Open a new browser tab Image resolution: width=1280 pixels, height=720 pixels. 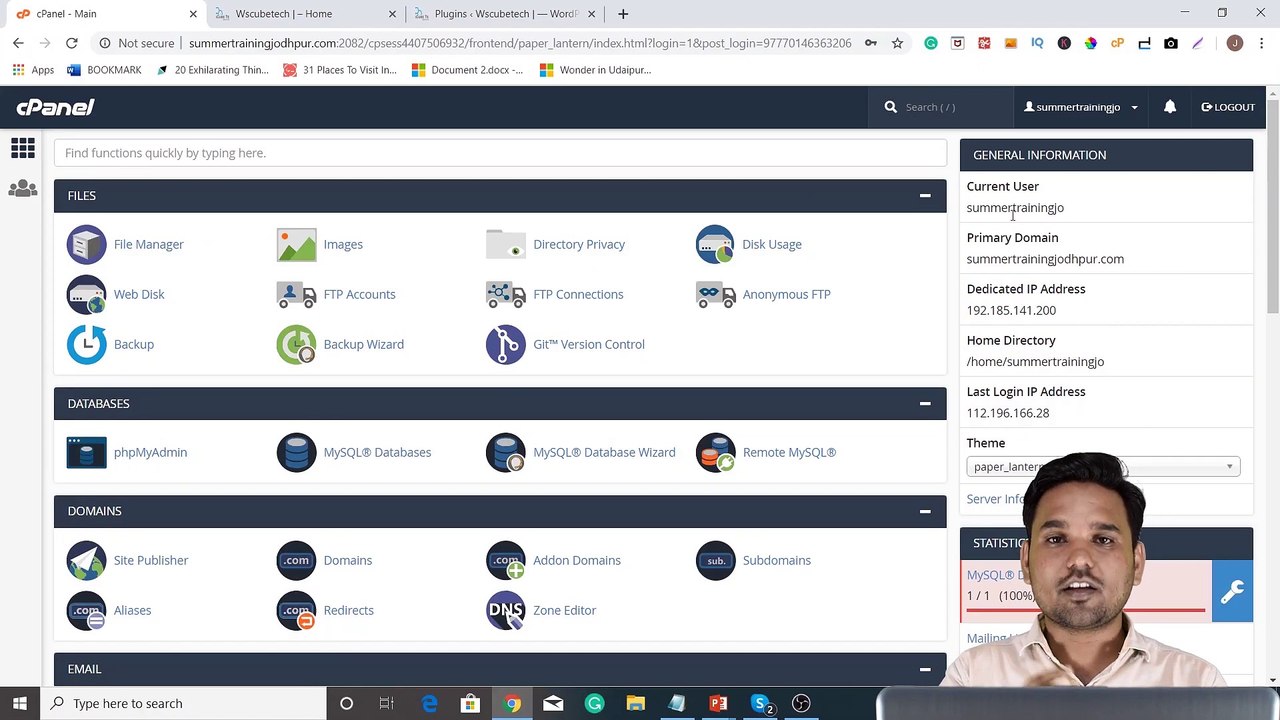[623, 14]
